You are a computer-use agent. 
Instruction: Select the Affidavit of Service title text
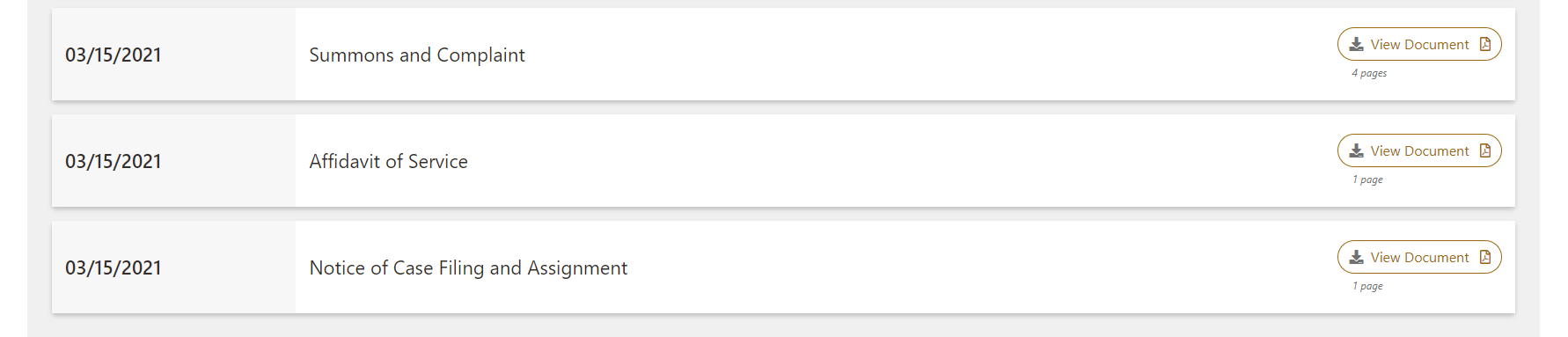click(x=388, y=161)
